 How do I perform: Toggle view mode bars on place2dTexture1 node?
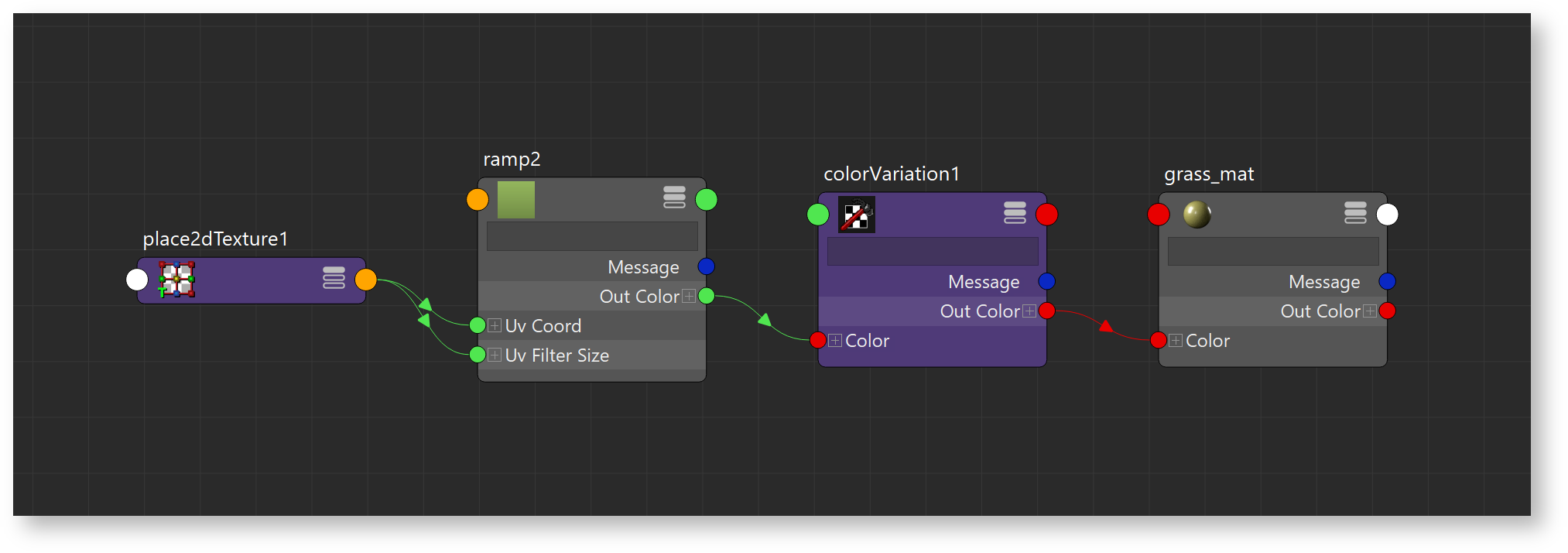(334, 278)
